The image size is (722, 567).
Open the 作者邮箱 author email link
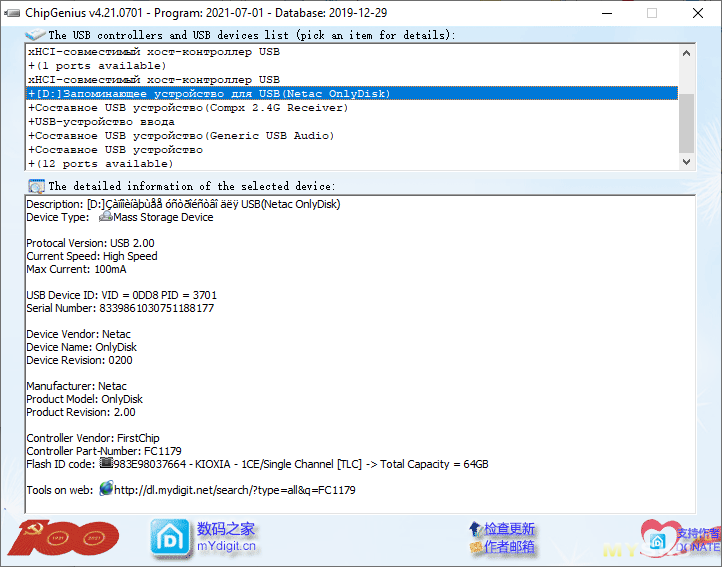[509, 547]
